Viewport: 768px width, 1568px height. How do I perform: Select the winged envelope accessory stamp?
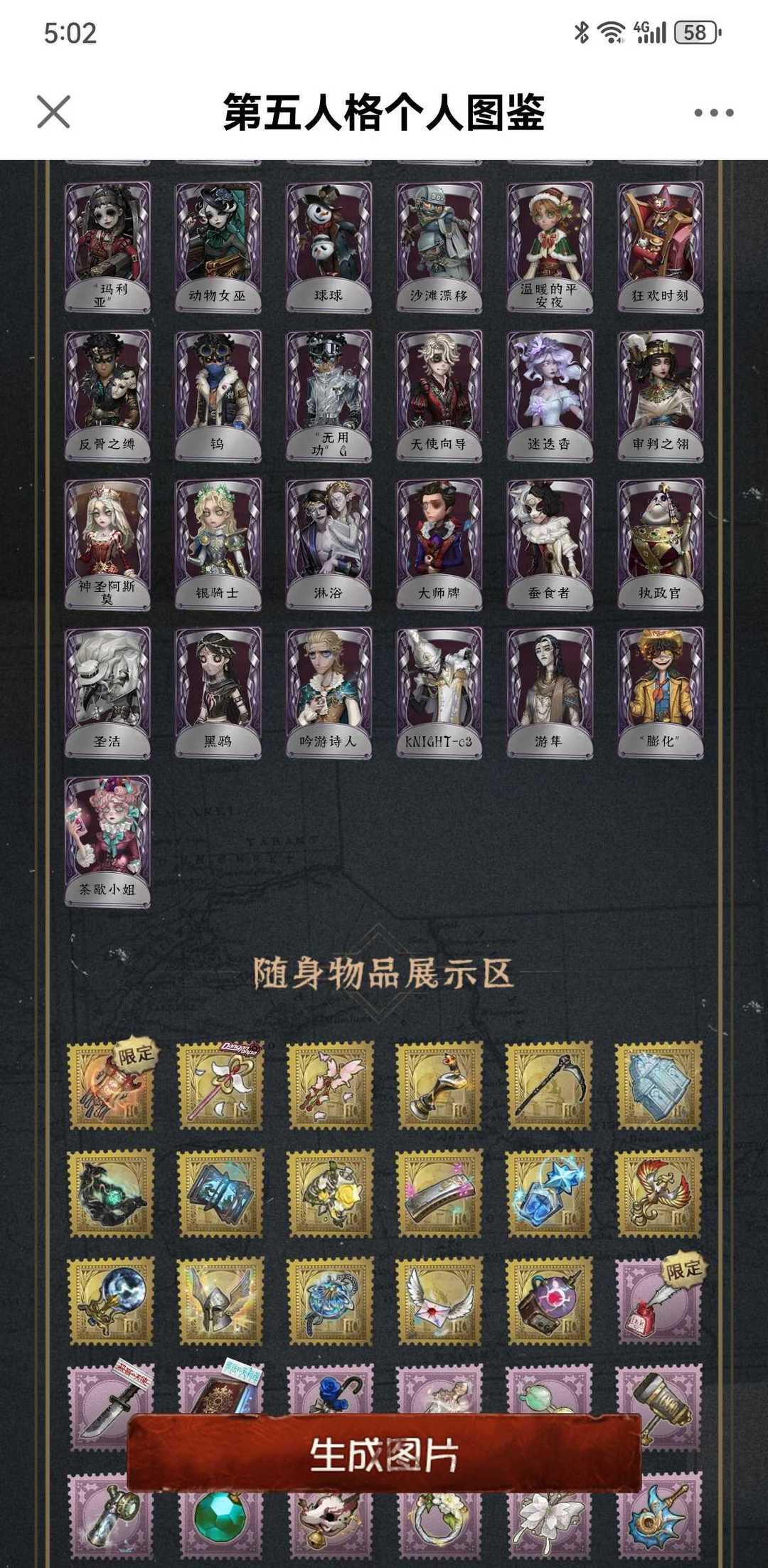coord(439,1301)
